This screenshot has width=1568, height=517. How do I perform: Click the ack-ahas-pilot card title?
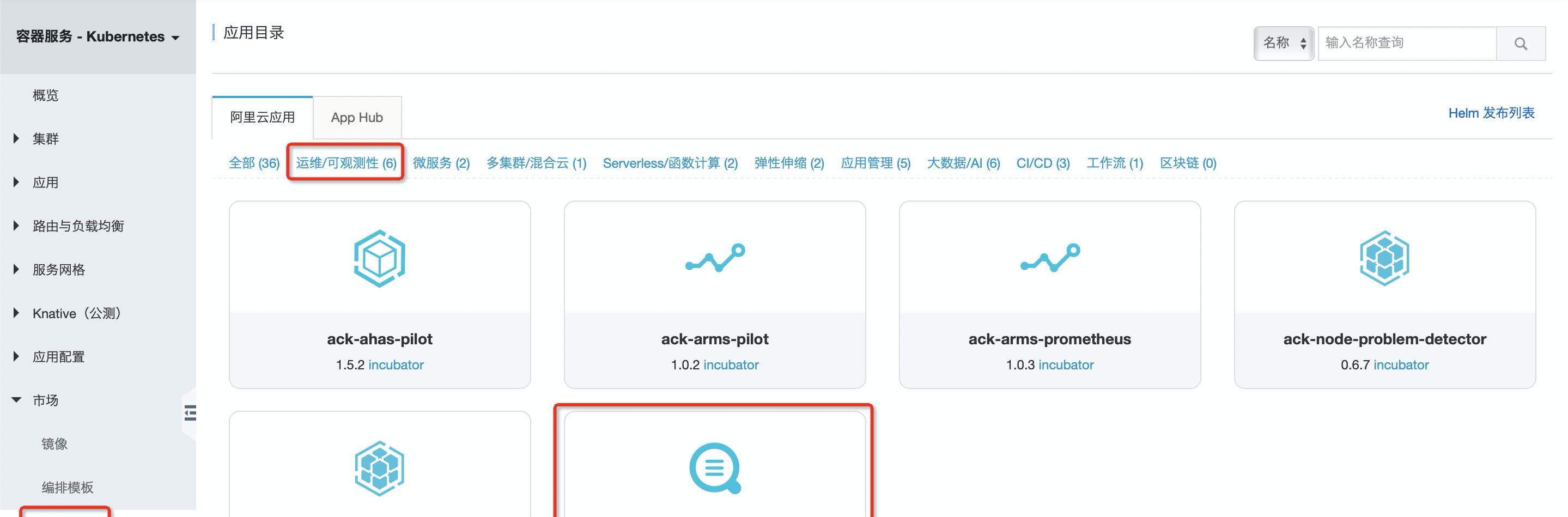tap(379, 339)
